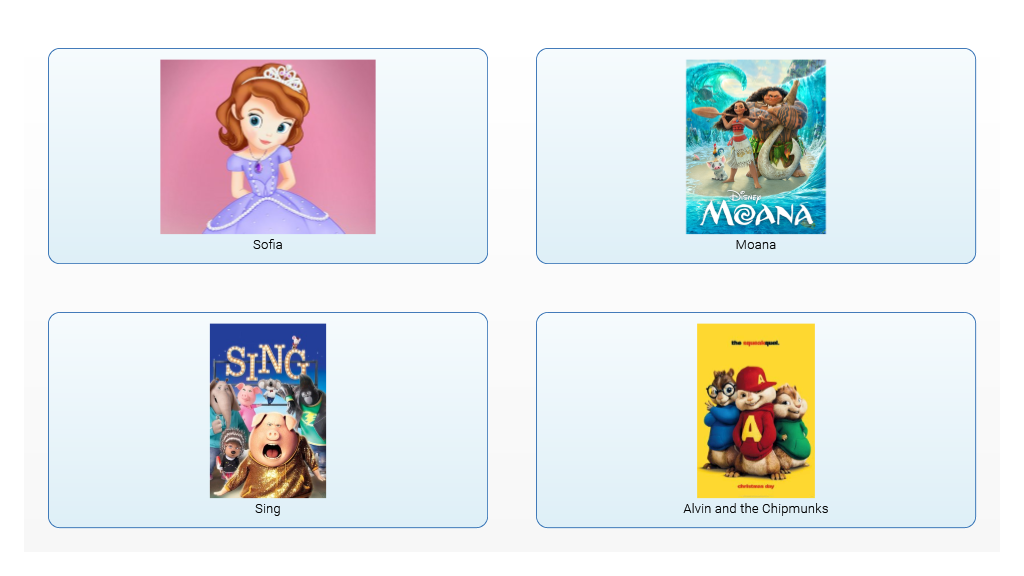The width and height of the screenshot is (1024, 576).
Task: Click the Disney logo above Moana title
Action: (745, 196)
